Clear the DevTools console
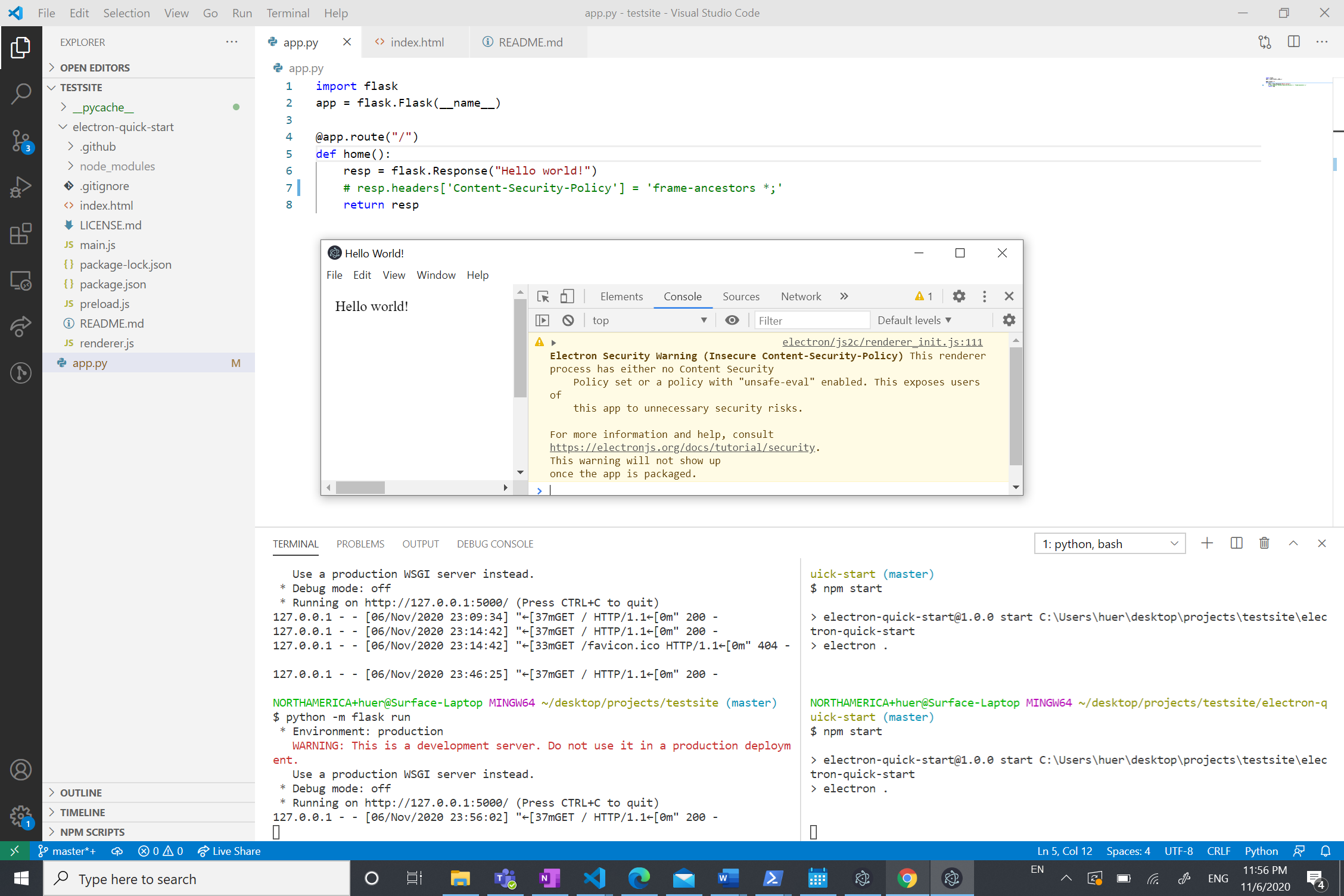The image size is (1344, 896). tap(568, 321)
